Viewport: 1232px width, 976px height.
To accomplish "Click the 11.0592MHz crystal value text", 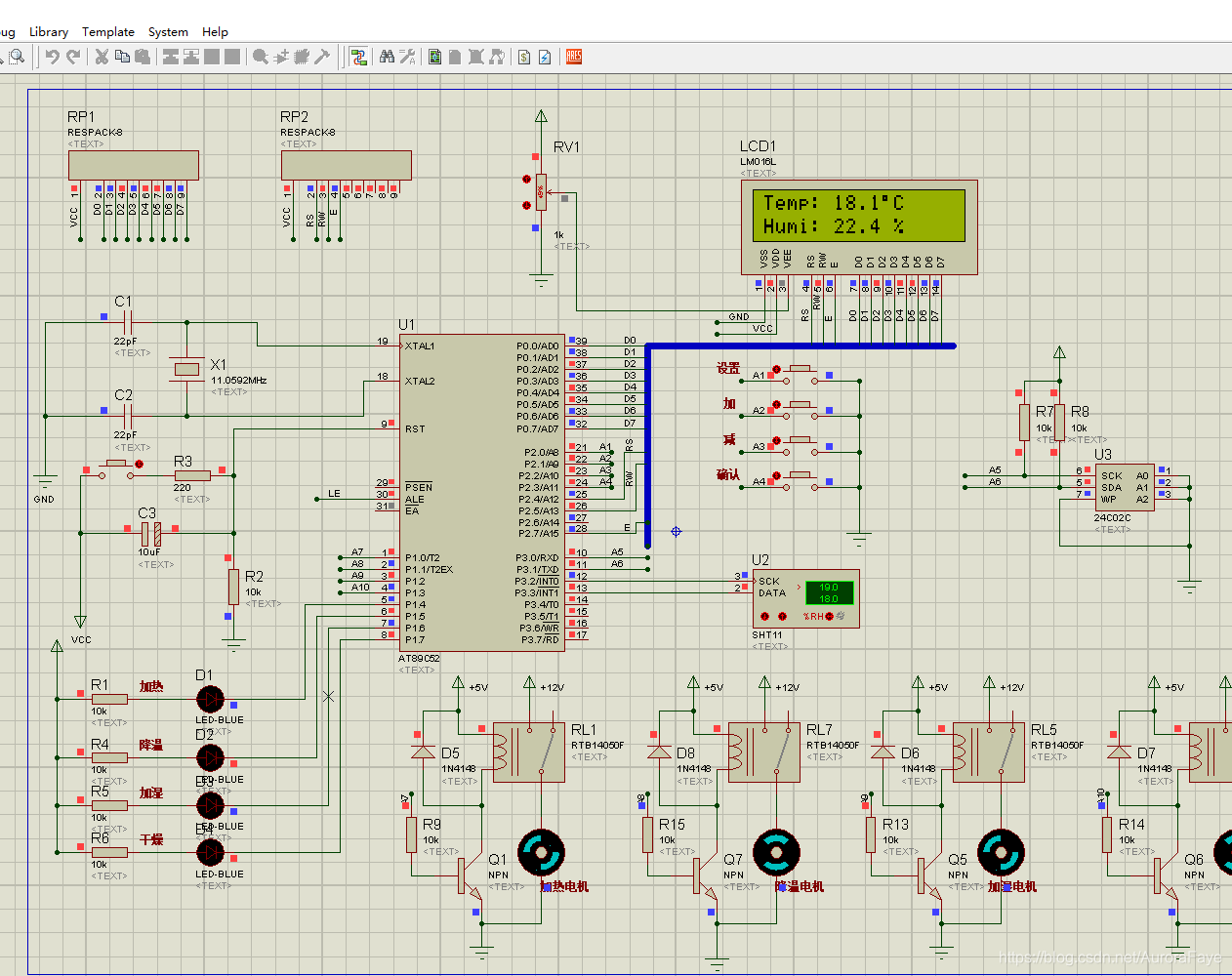I will pos(239,381).
